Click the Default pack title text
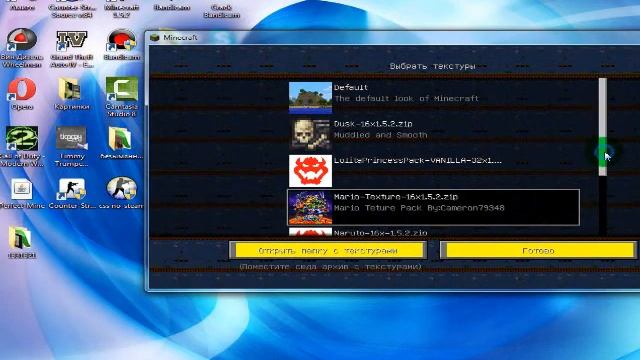This screenshot has width=640, height=360. (x=351, y=87)
